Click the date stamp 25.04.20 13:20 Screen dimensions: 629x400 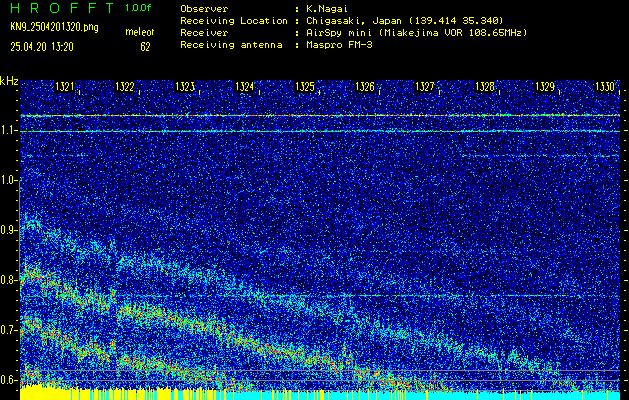click(42, 47)
